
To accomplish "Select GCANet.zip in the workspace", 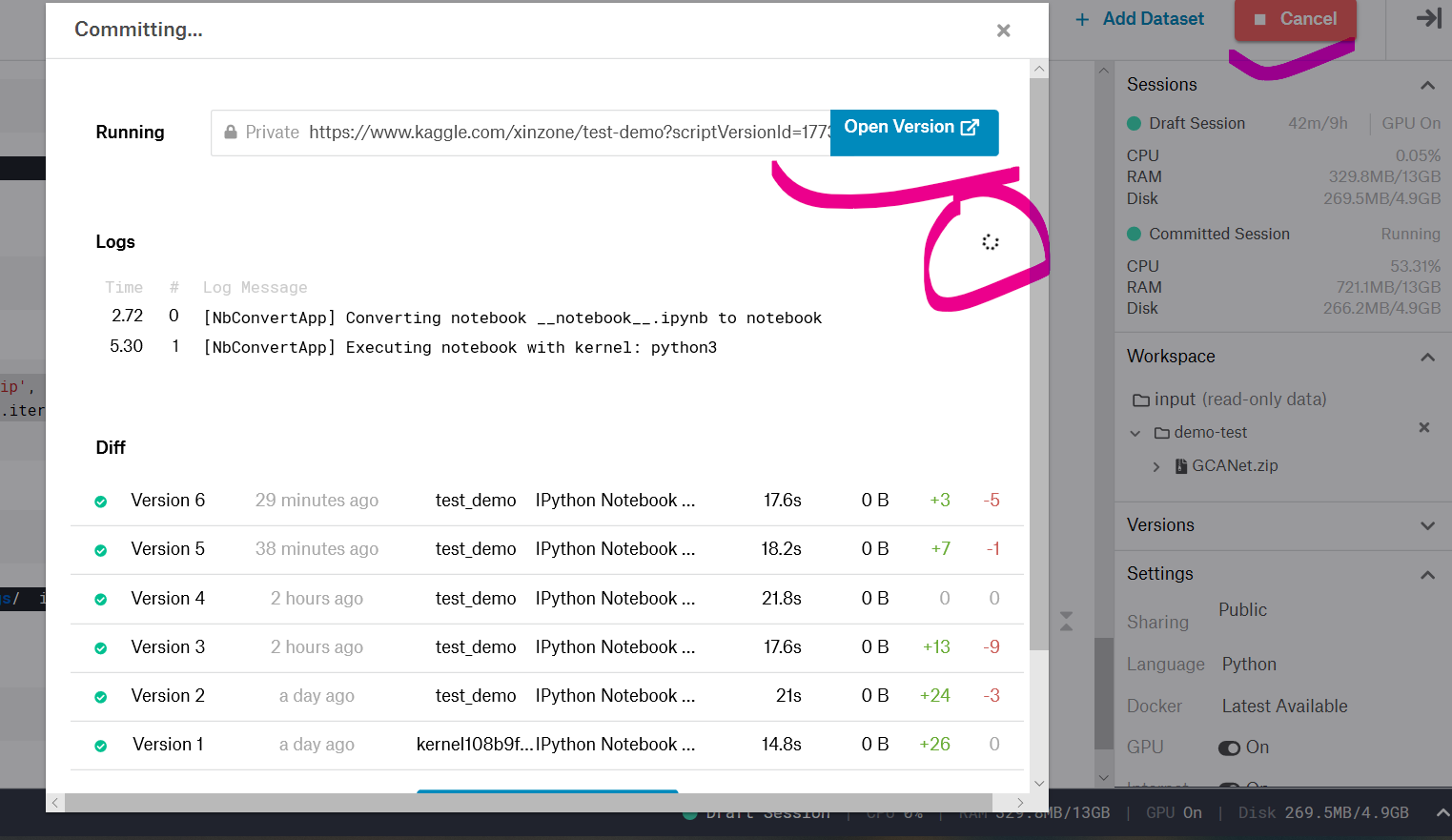I will 1235,466.
